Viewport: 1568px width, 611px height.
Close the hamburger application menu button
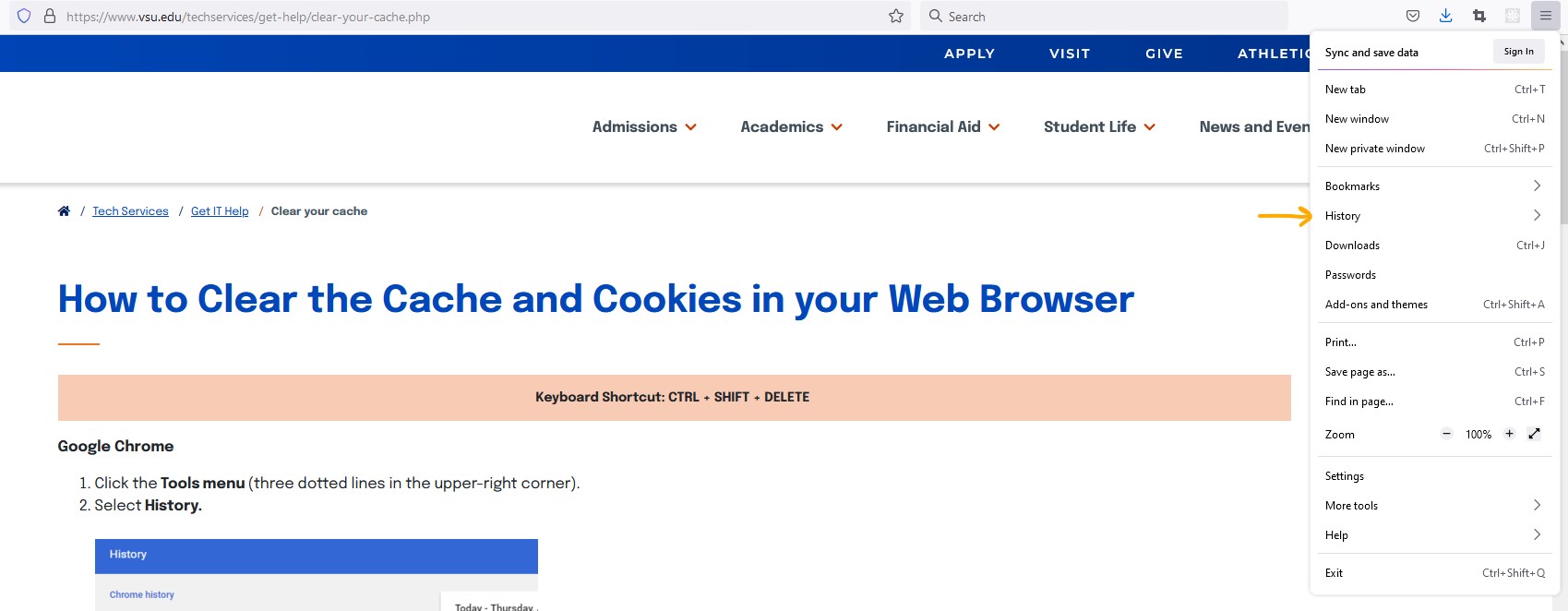tap(1546, 16)
